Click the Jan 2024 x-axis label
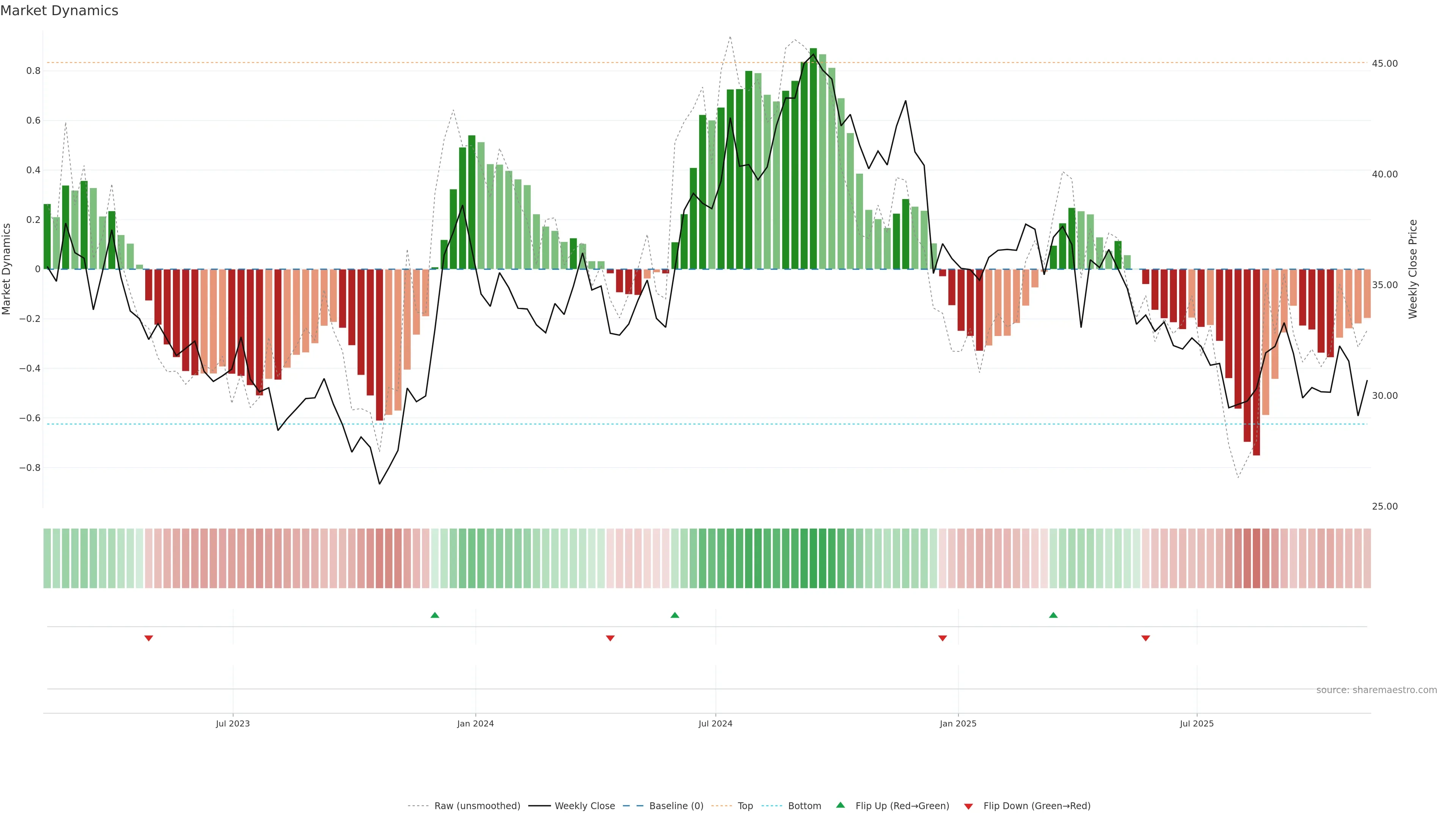 point(475,723)
